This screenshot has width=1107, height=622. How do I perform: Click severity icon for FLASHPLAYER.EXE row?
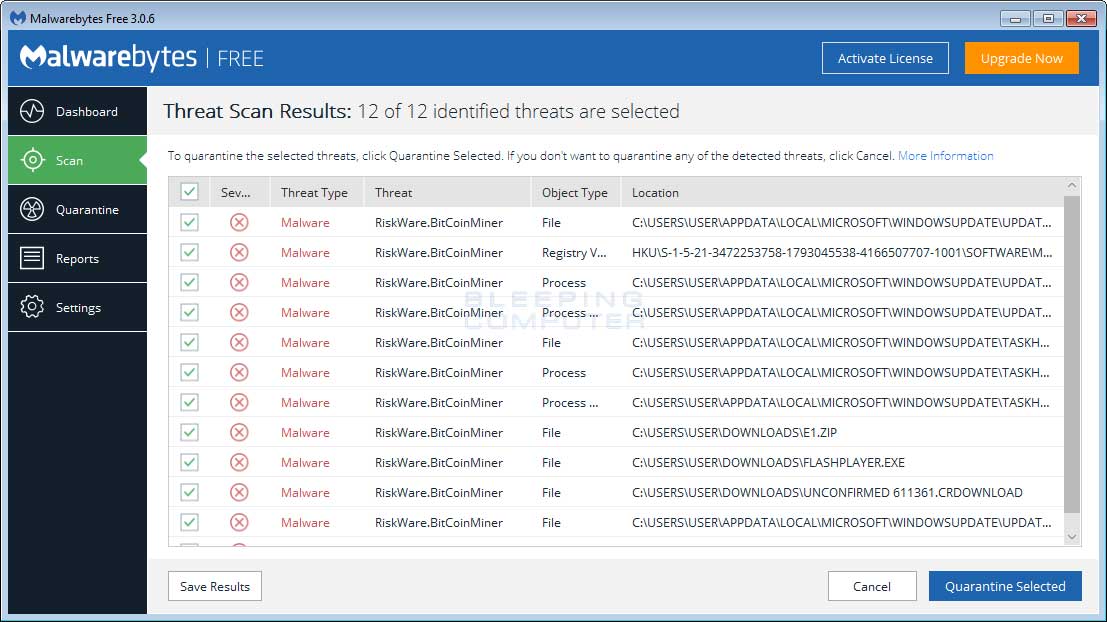coord(239,462)
